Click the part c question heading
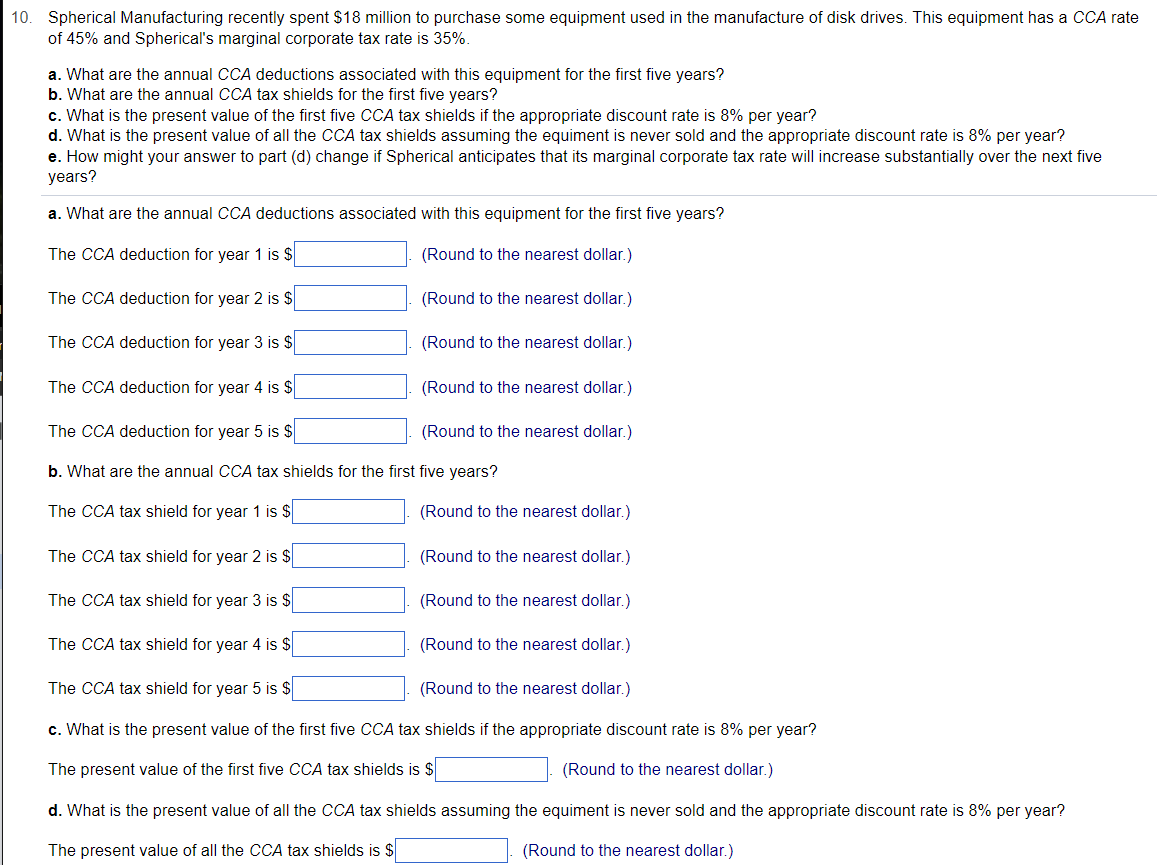Viewport: 1157px width, 865px height. tap(432, 729)
